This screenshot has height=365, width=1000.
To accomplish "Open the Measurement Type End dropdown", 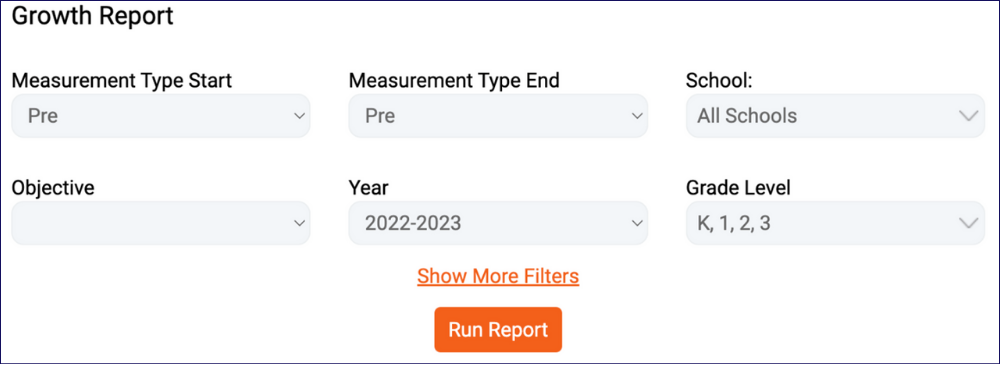I will pyautogui.click(x=498, y=115).
